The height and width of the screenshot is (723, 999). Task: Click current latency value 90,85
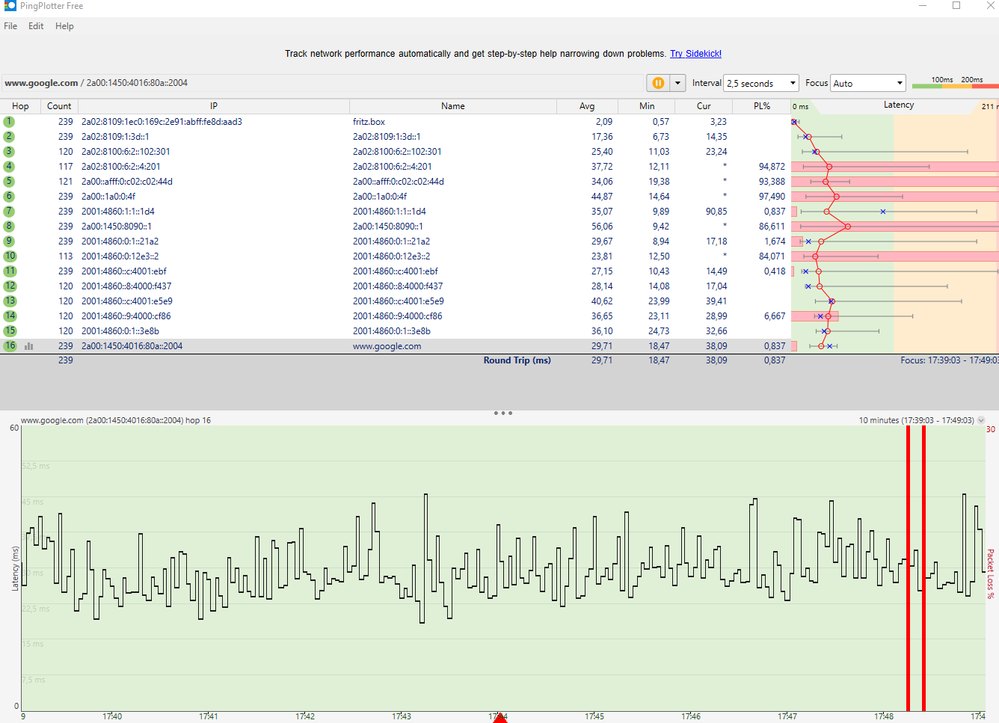pos(716,211)
